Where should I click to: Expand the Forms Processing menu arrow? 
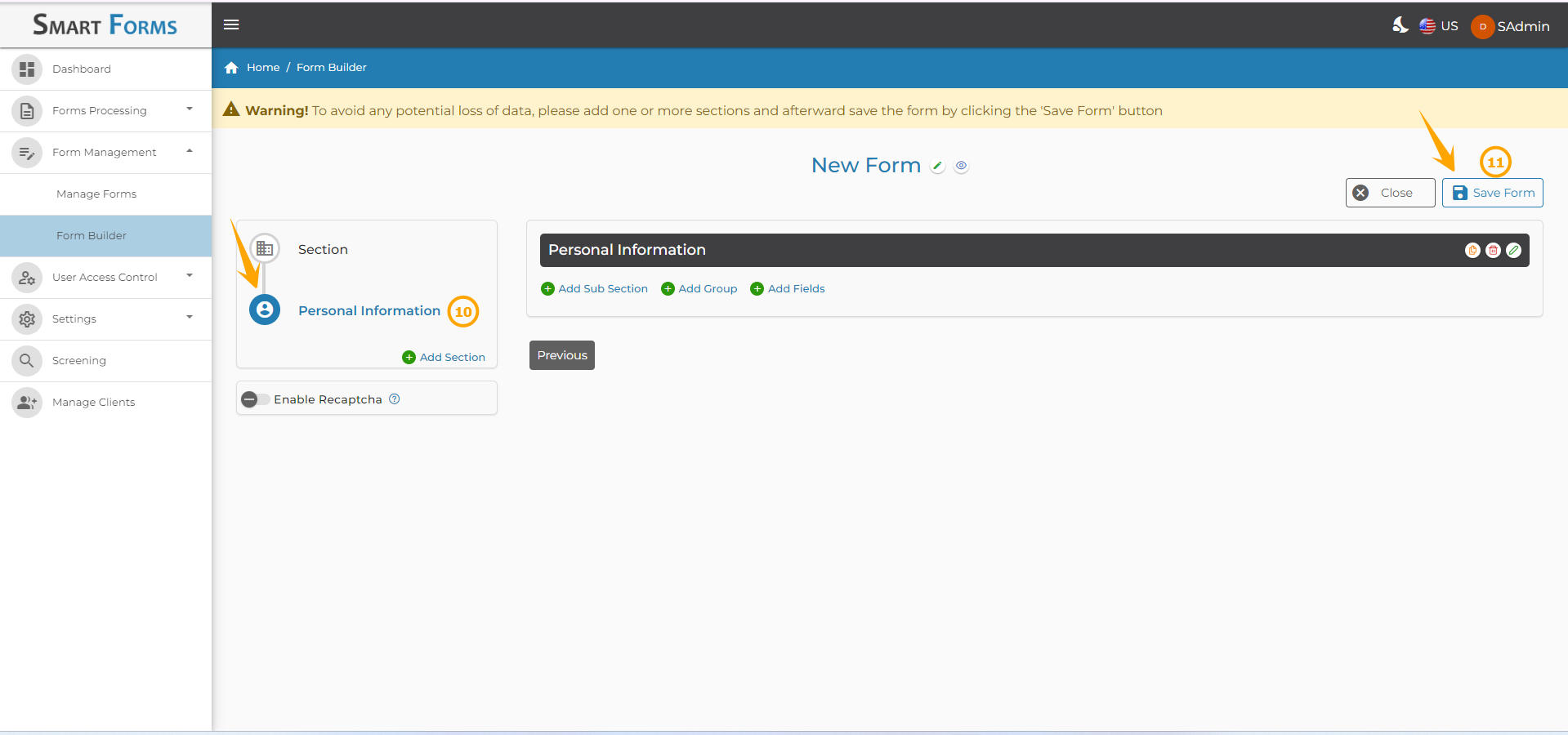pos(190,109)
